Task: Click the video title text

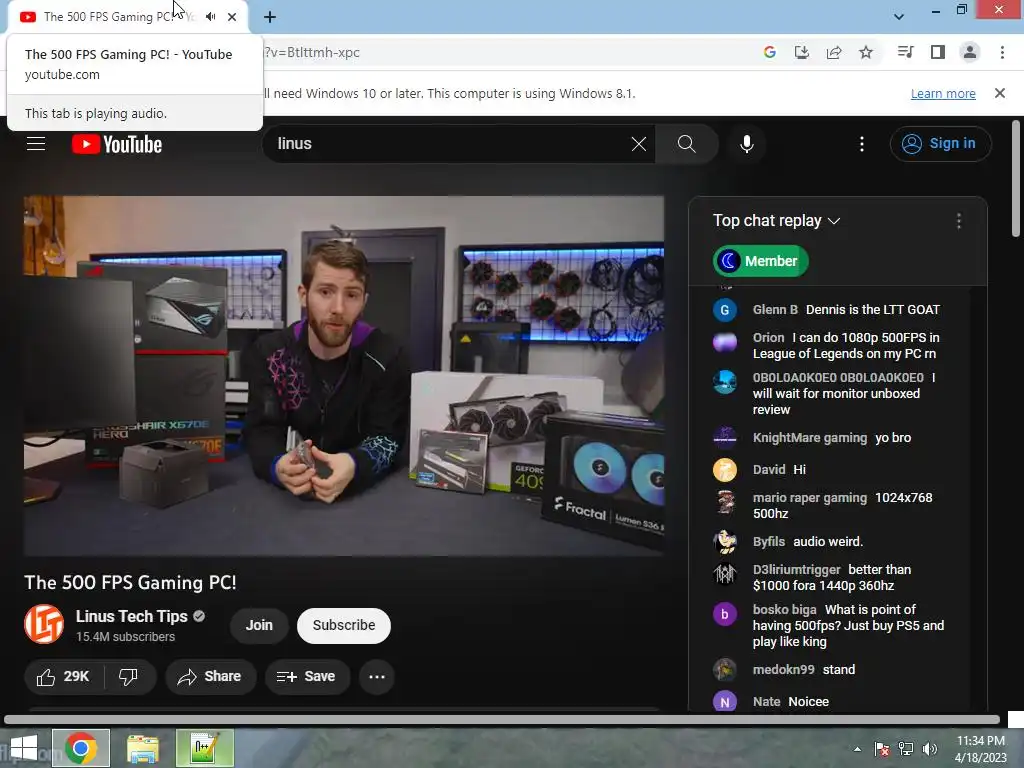Action: [130, 583]
